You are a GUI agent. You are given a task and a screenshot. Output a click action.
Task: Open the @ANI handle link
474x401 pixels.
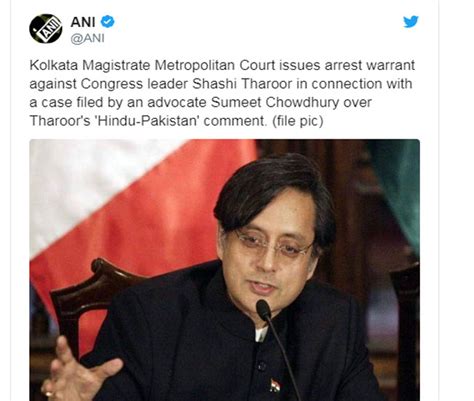[x=87, y=38]
